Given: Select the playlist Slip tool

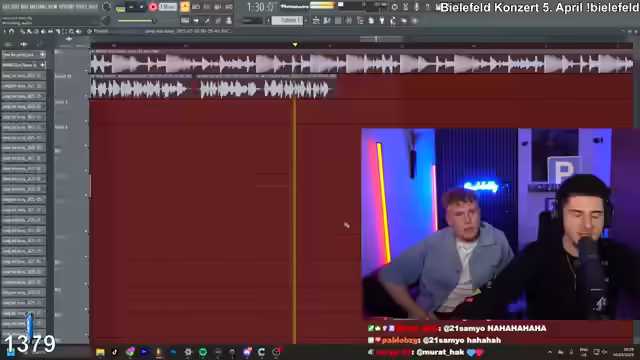Looking at the screenshot, I should coord(50,31).
